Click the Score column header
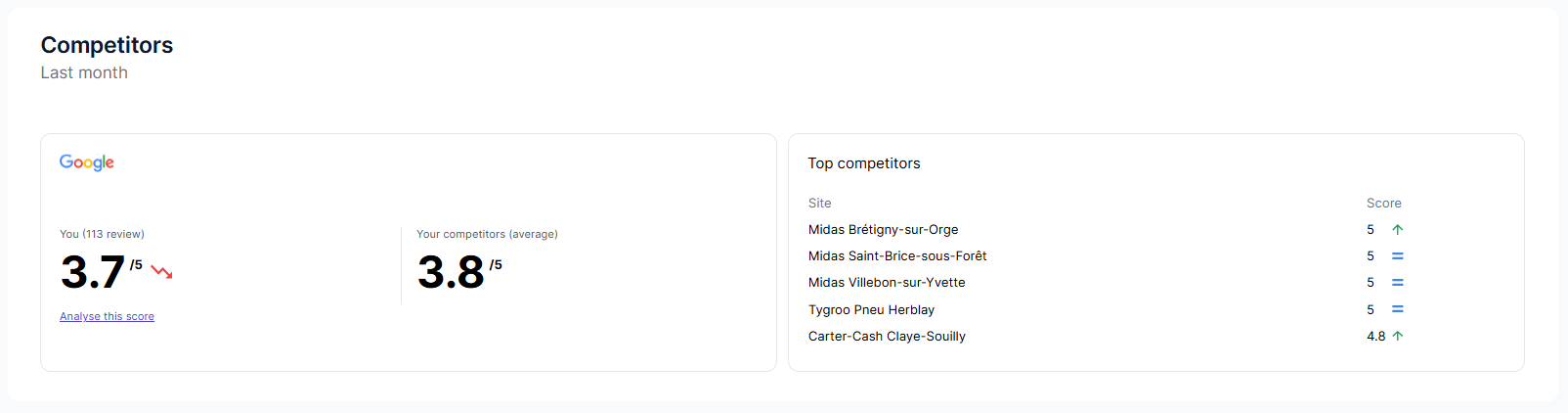1568x413 pixels. 1383,204
